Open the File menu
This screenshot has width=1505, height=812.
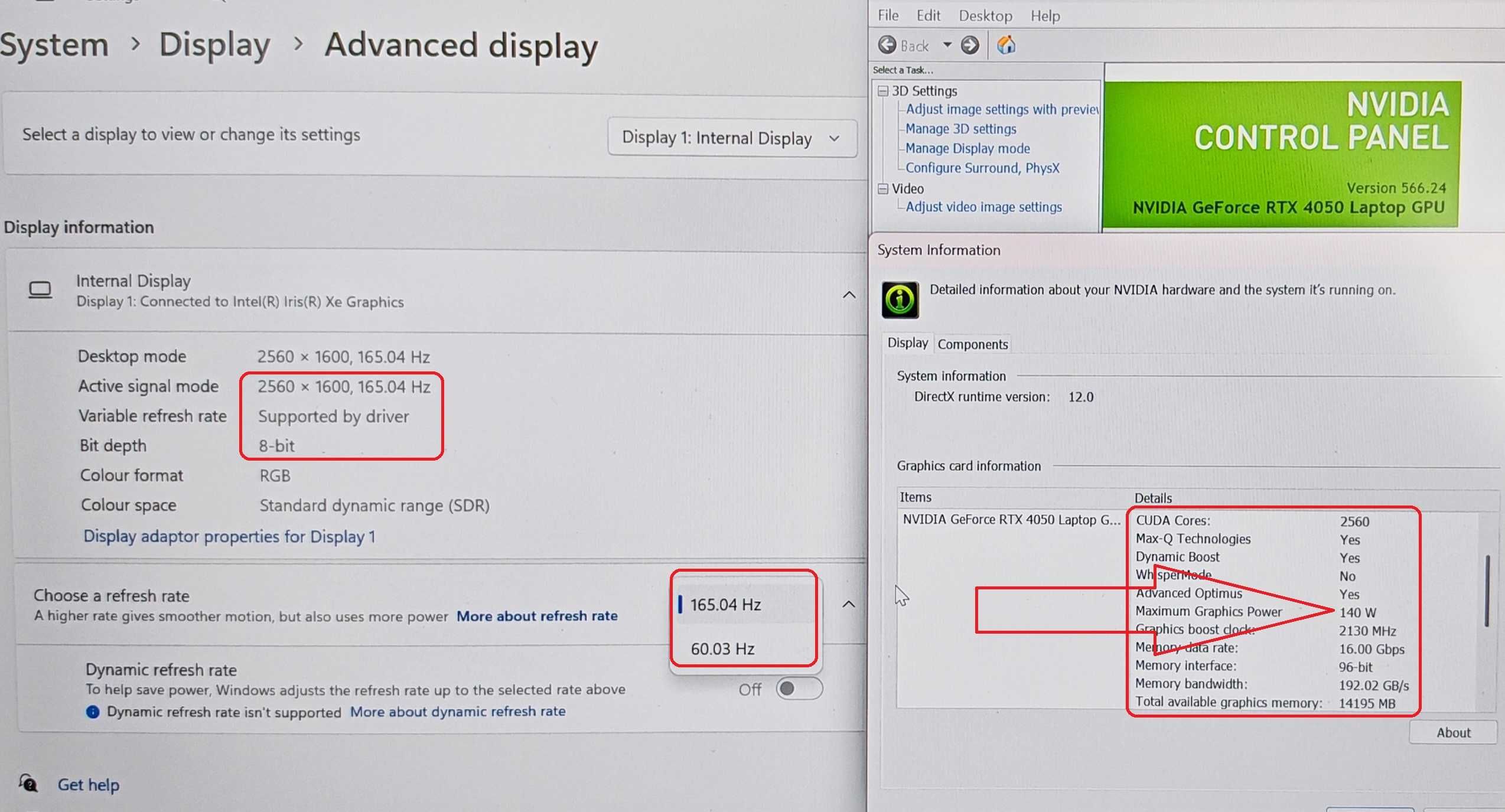[888, 15]
